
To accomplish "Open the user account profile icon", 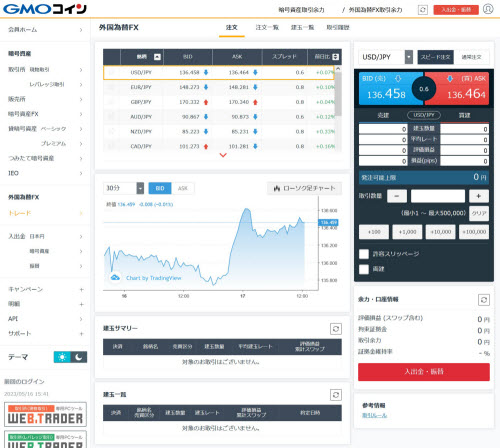I will click(488, 9).
